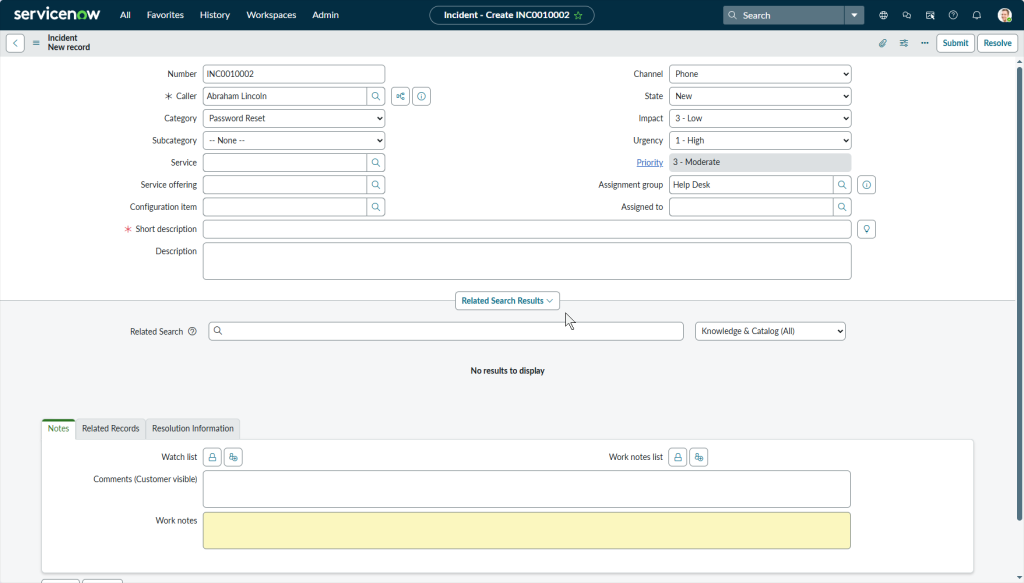Click into the Work notes field
This screenshot has height=583, width=1024.
tap(526, 530)
